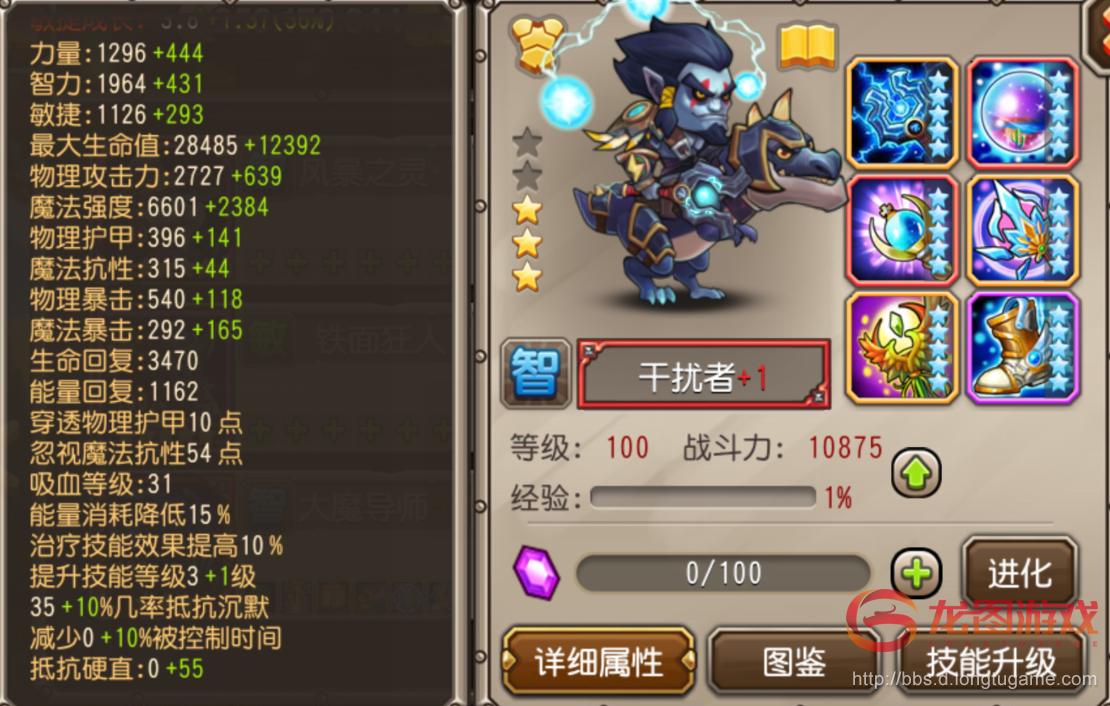The height and width of the screenshot is (706, 1110).
Task: Click the 进化 evolve button
Action: pos(1019,573)
